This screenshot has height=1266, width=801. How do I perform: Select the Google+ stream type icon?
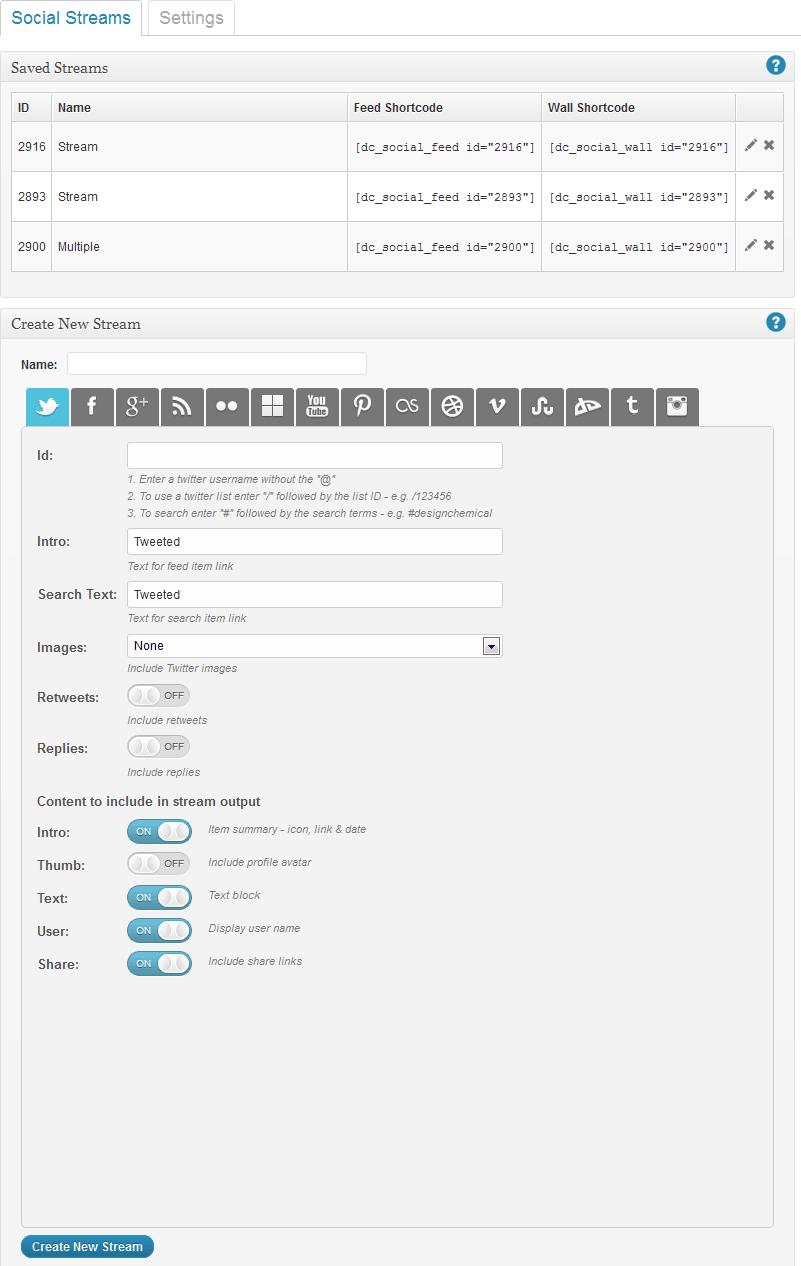coord(136,407)
